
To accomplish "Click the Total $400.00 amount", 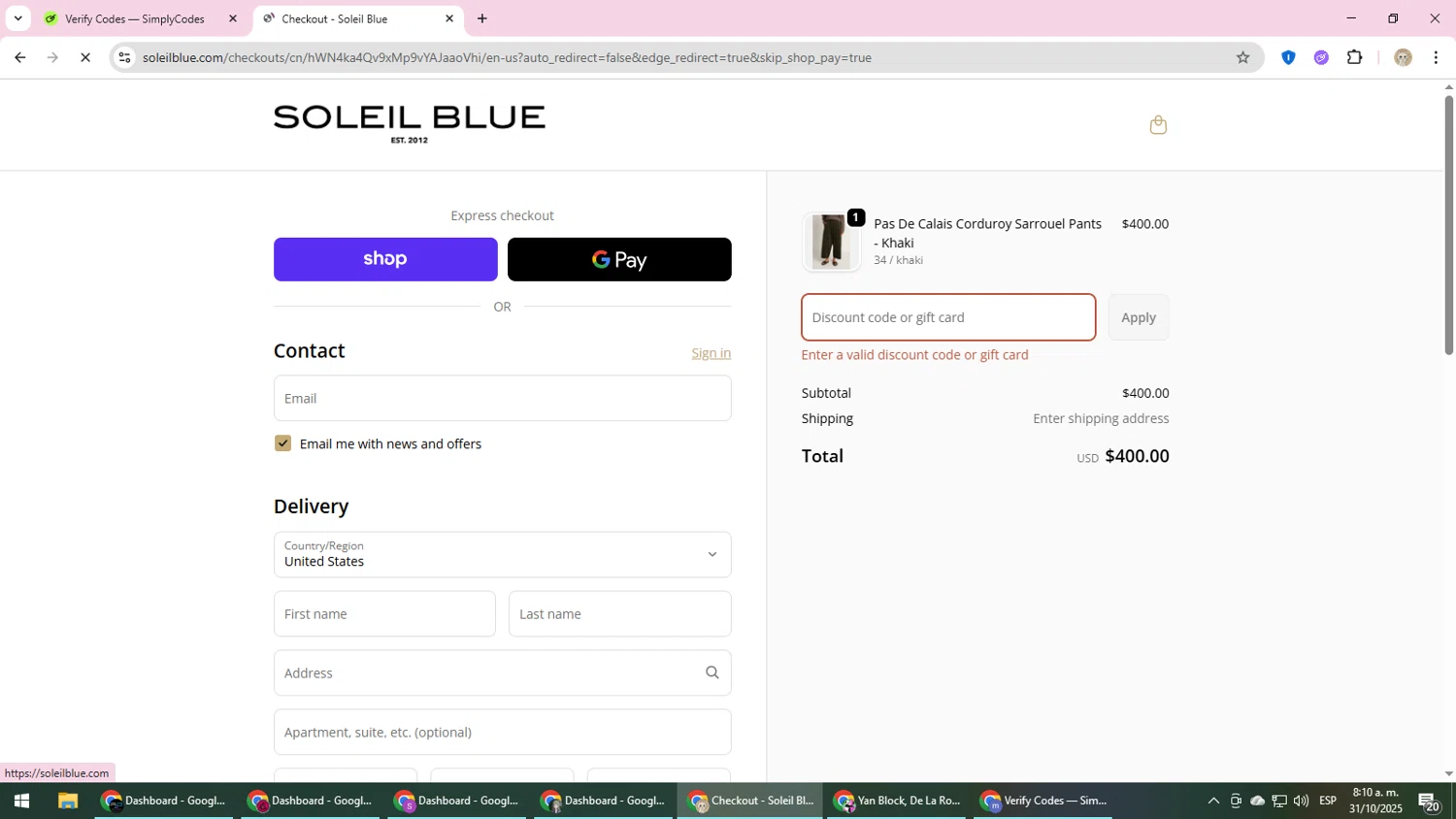I will [1137, 456].
